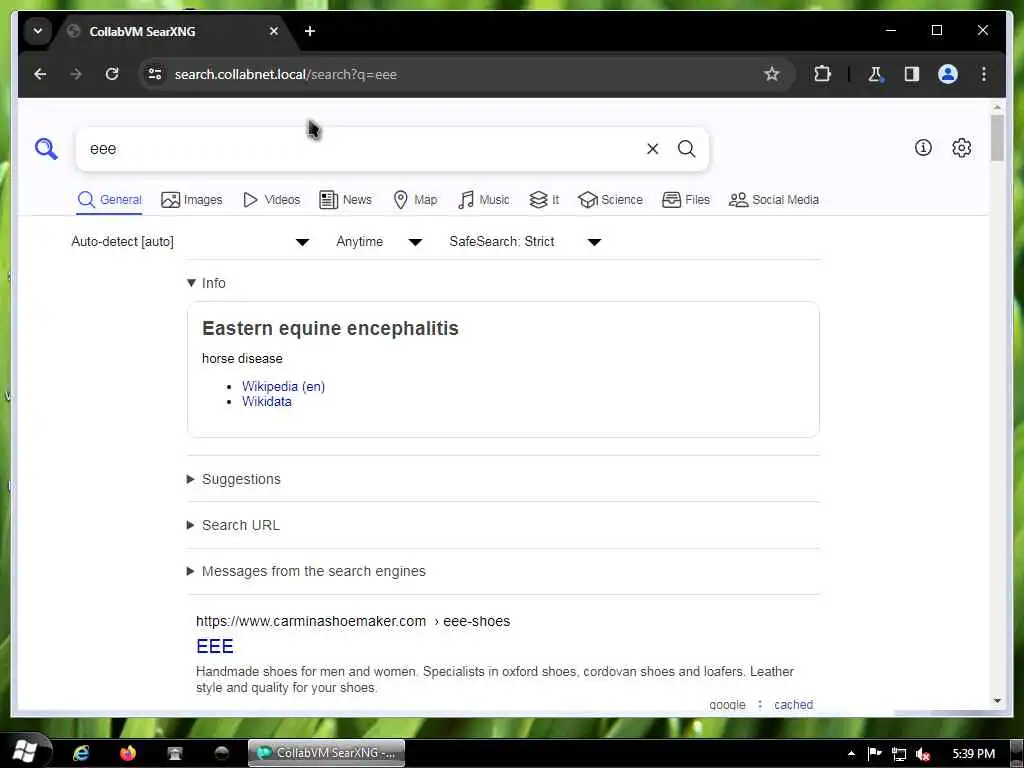
Task: View site information icon in address bar
Action: [155, 74]
